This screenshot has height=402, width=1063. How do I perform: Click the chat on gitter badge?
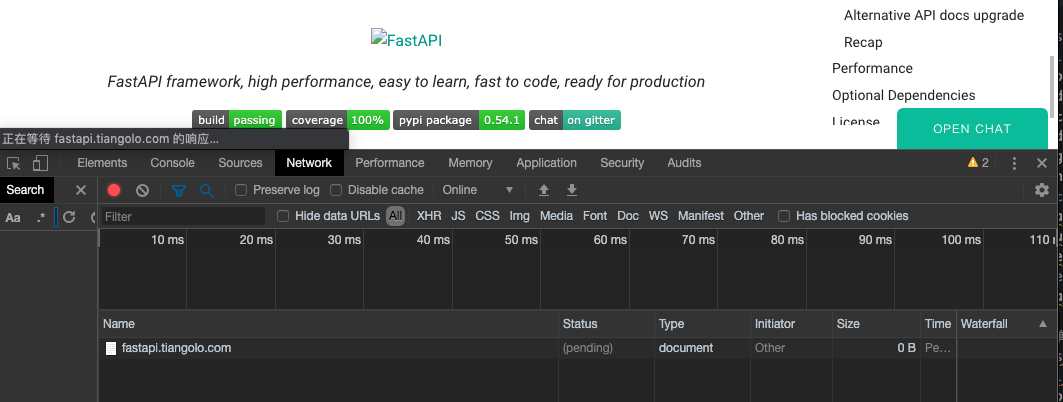[575, 120]
